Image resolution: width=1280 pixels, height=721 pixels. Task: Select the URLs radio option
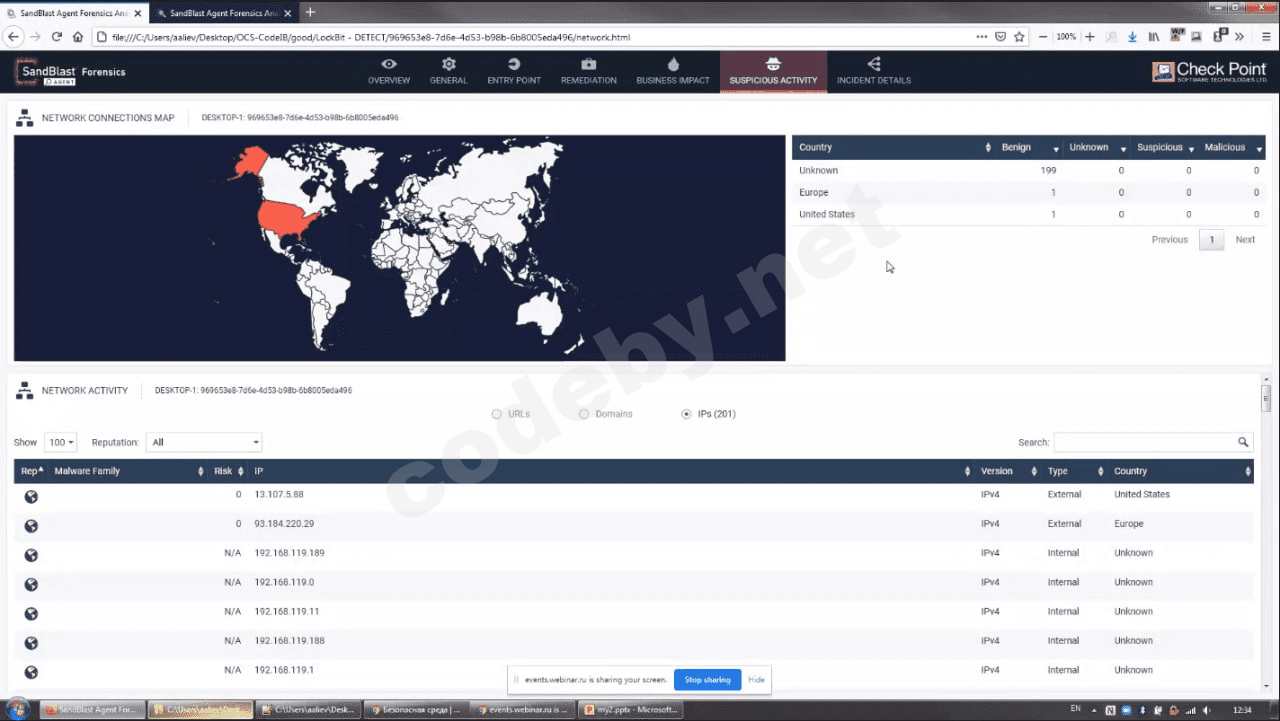click(x=497, y=414)
